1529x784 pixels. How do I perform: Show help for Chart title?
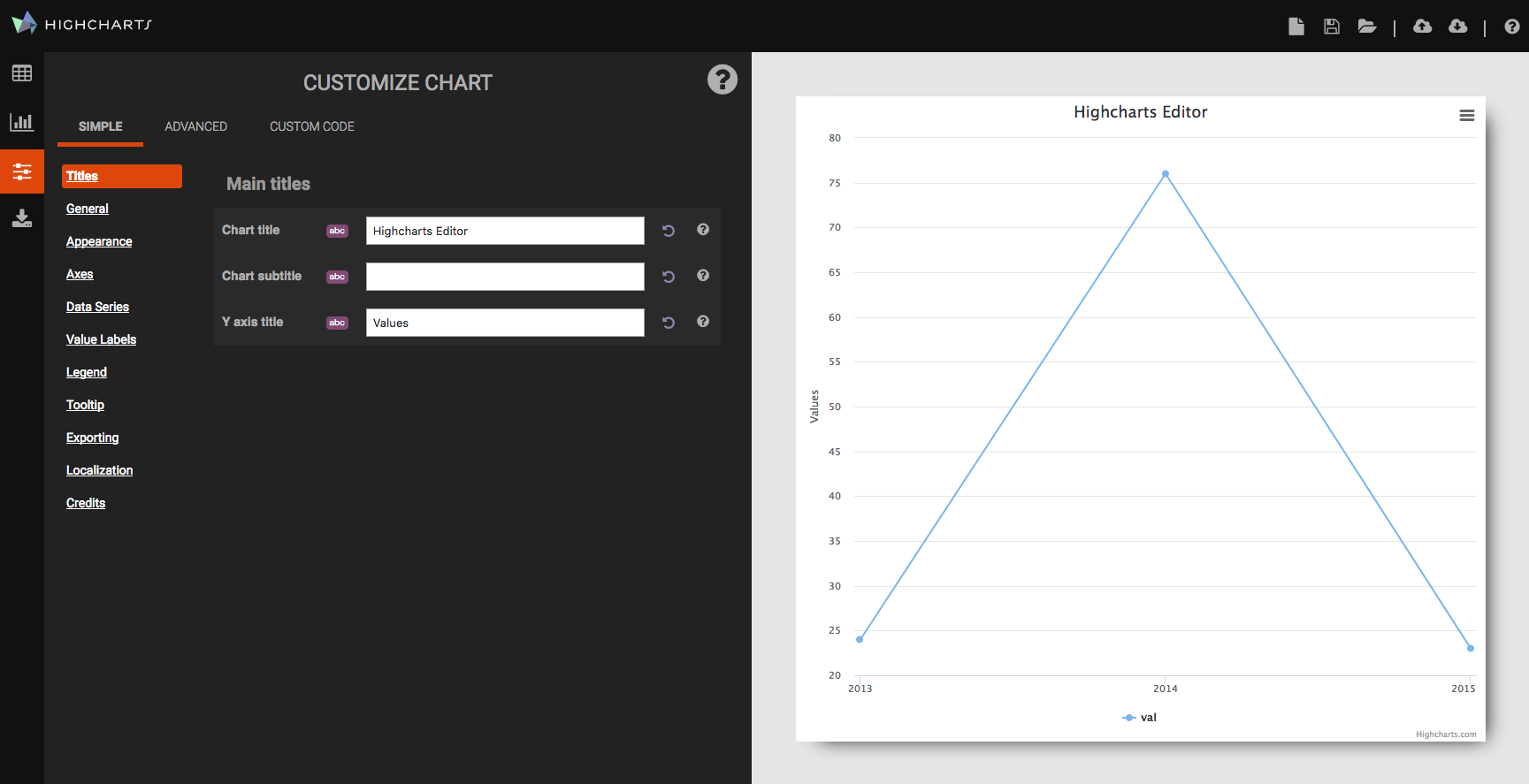tap(703, 230)
